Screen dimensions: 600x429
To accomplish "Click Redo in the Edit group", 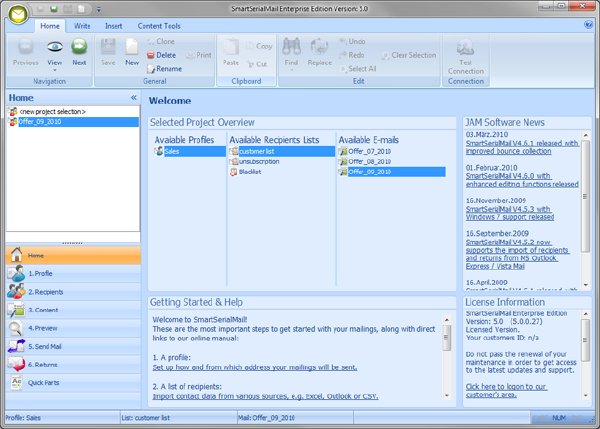I will (x=352, y=55).
